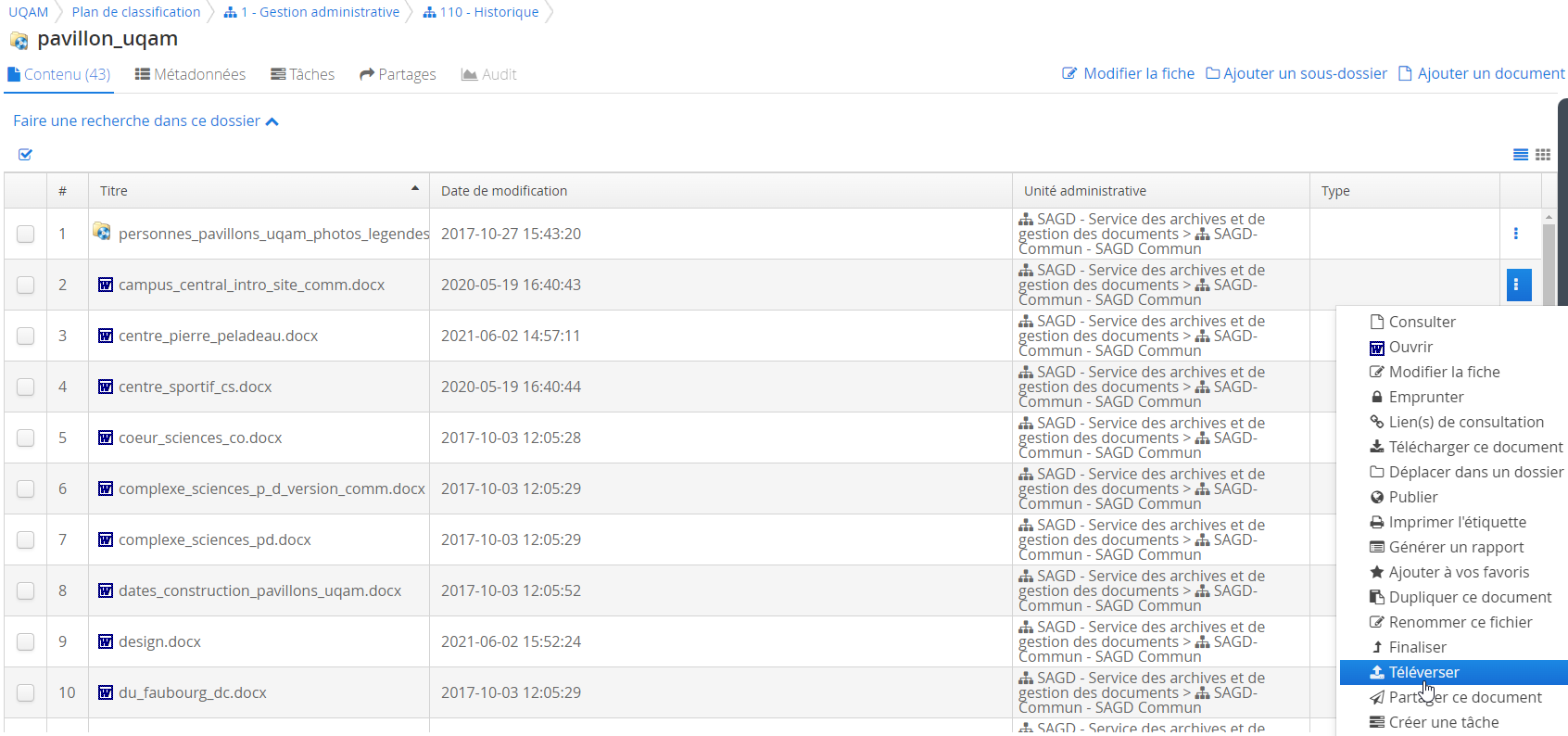Click folder icon of personnes_pavillons_uqam_photos_legendes
The width and height of the screenshot is (1568, 736).
point(102,232)
